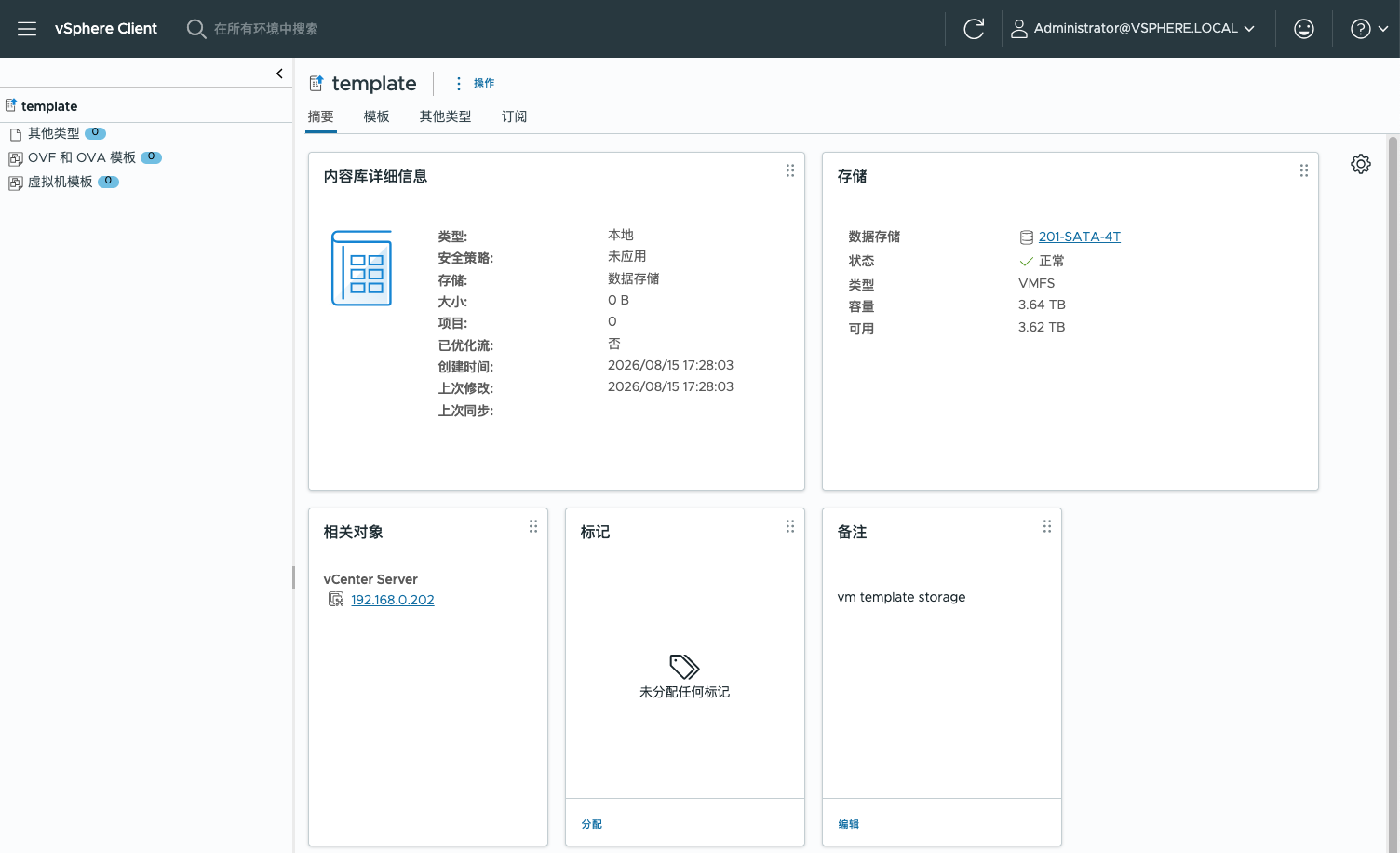Open OVF 和 OVA 模板 in the sidebar
Screen dimensions: 1400x853
click(x=82, y=157)
